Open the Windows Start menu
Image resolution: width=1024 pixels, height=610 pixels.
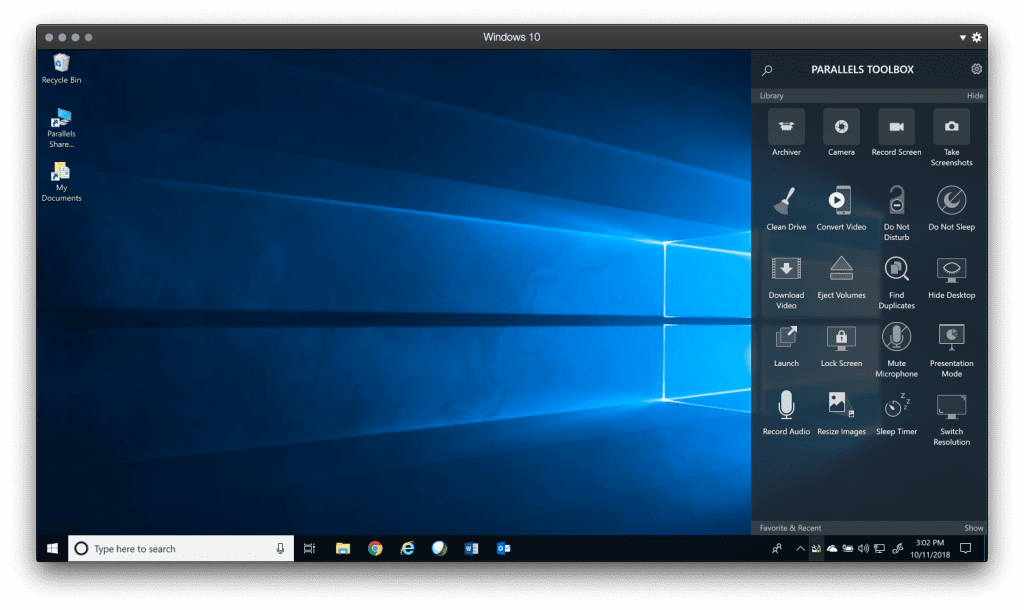(x=52, y=548)
